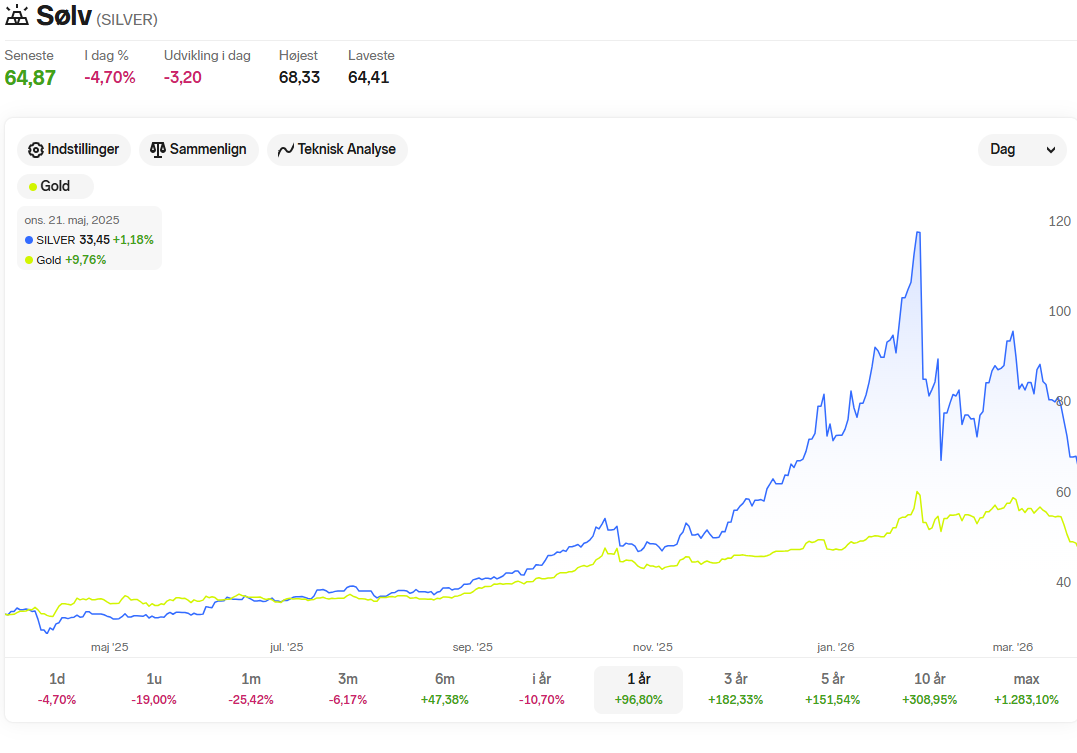Select the 1u time range
The width and height of the screenshot is (1077, 753).
click(154, 689)
